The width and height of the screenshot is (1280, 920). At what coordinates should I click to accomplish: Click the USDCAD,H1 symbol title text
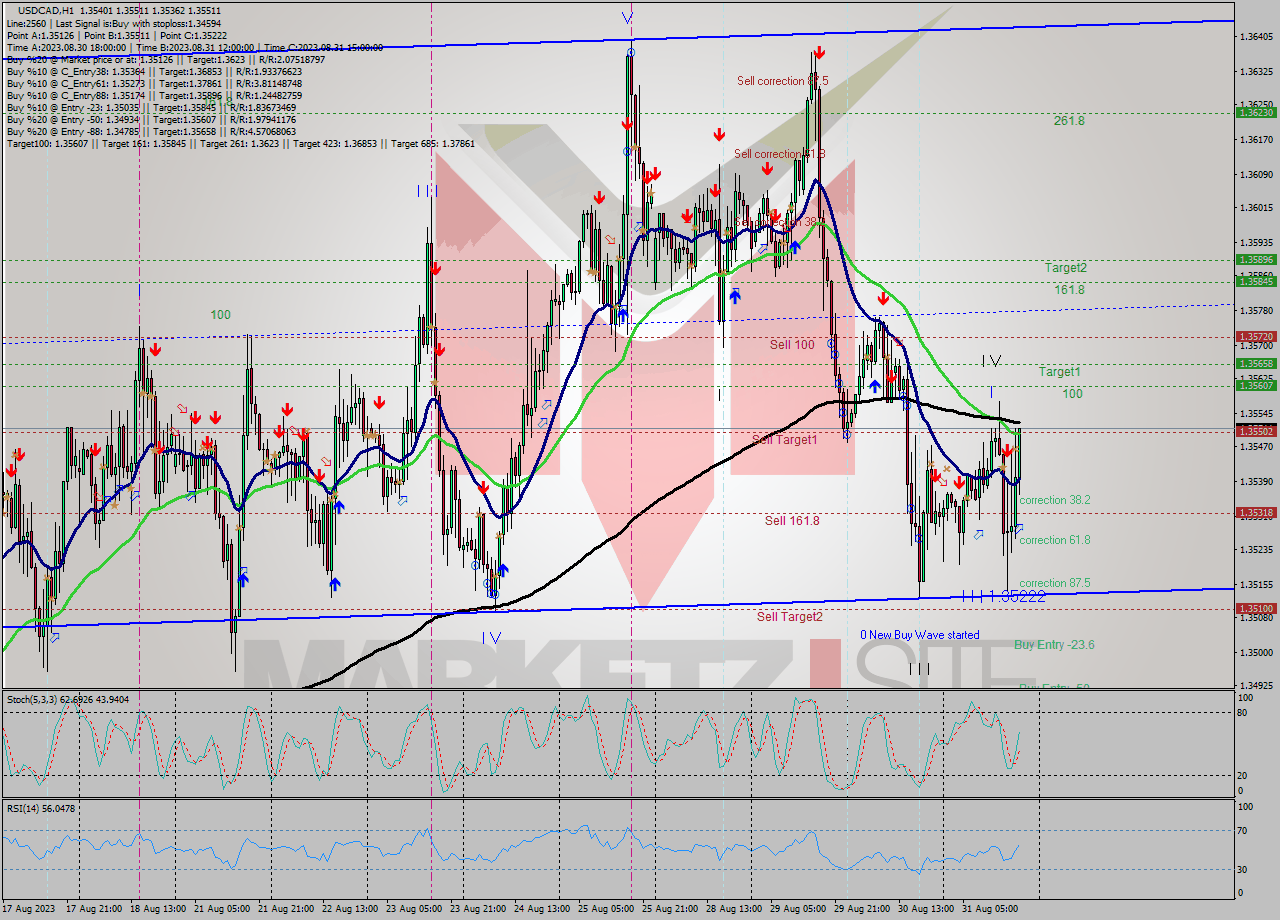tap(48, 10)
